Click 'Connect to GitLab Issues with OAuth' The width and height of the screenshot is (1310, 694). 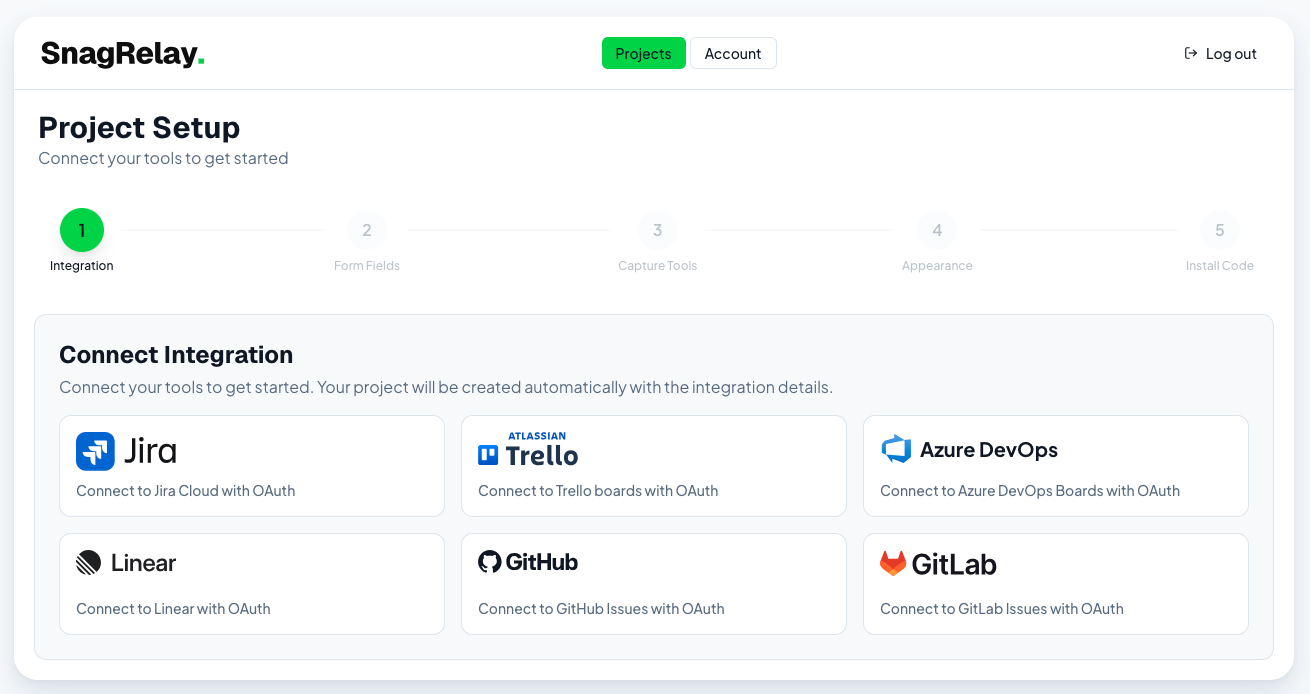pyautogui.click(x=1002, y=609)
